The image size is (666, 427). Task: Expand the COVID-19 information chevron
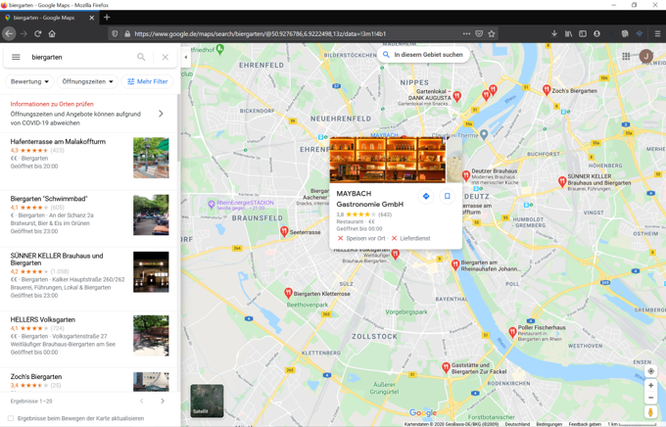click(161, 113)
